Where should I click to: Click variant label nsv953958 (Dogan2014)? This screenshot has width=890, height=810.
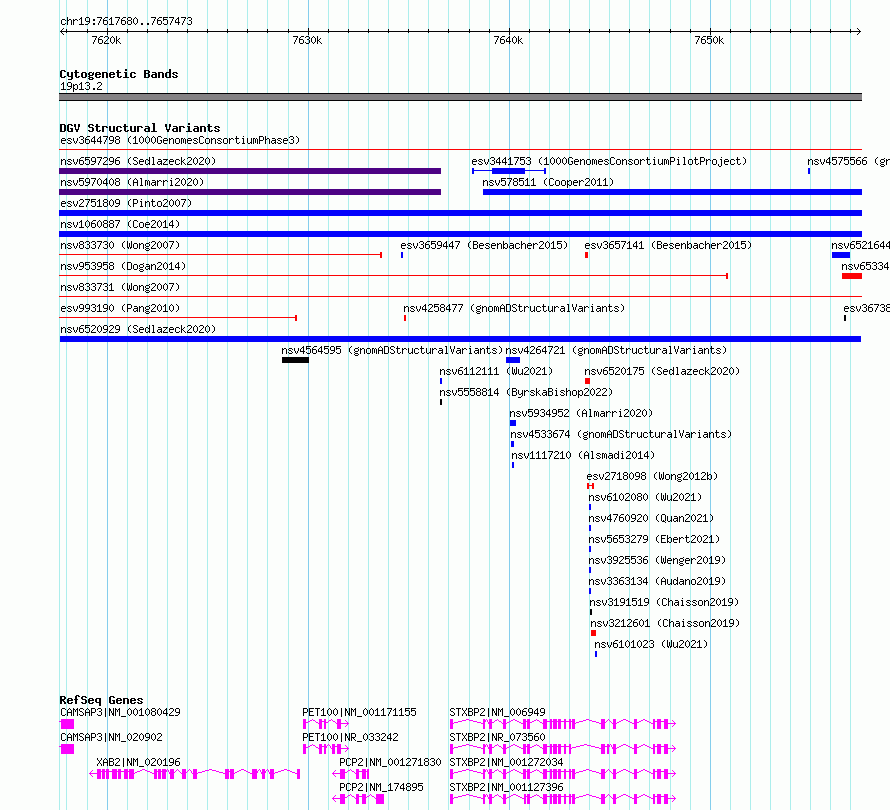pos(123,266)
